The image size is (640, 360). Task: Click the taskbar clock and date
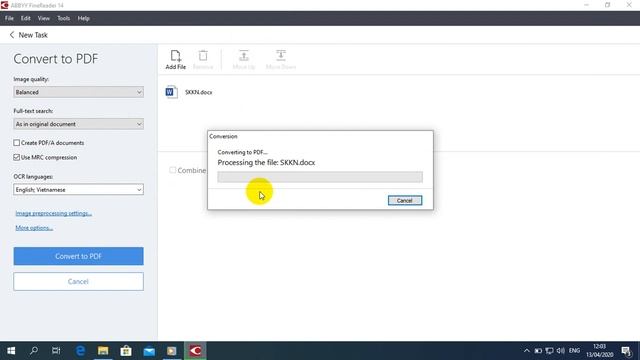(600, 351)
